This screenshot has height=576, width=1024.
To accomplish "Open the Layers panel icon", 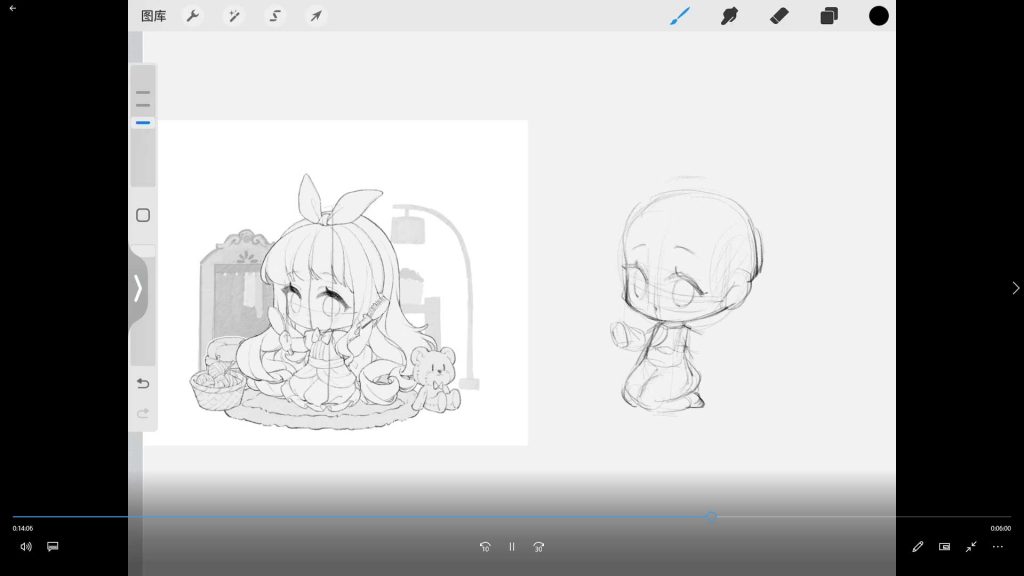I will [829, 16].
